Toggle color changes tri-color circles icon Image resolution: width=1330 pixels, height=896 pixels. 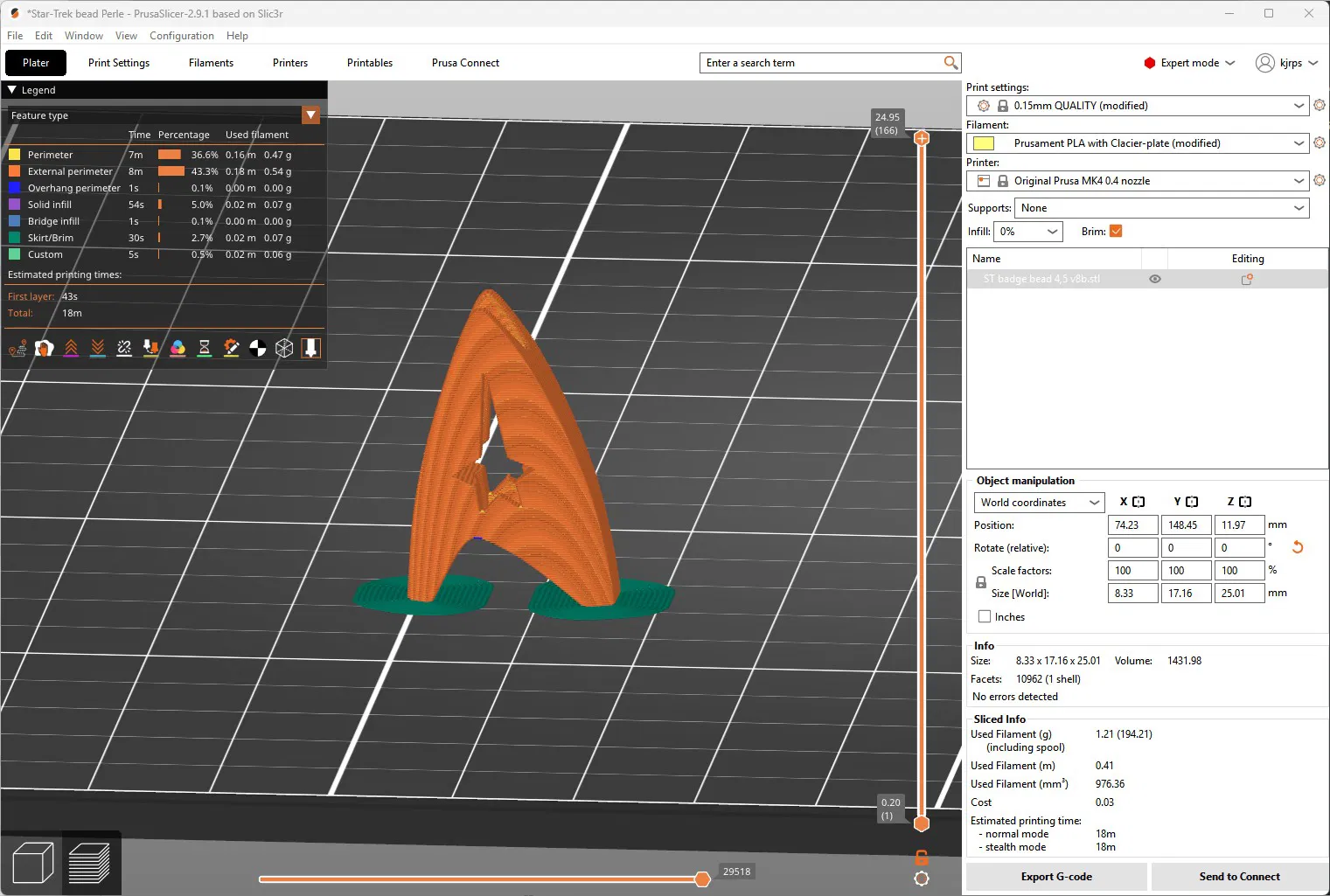point(178,349)
